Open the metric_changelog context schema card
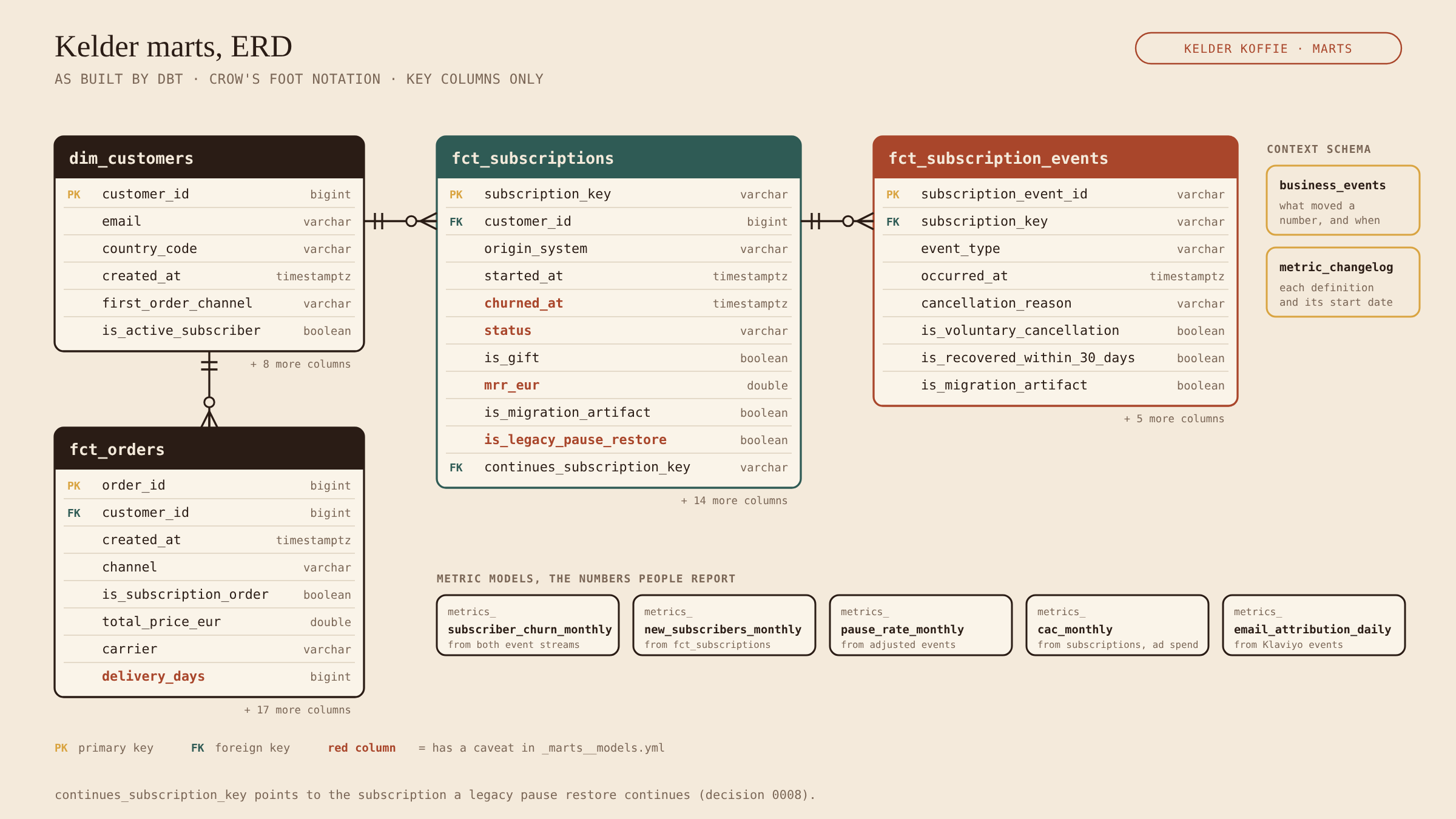The height and width of the screenshot is (819, 1456). coord(1343,282)
